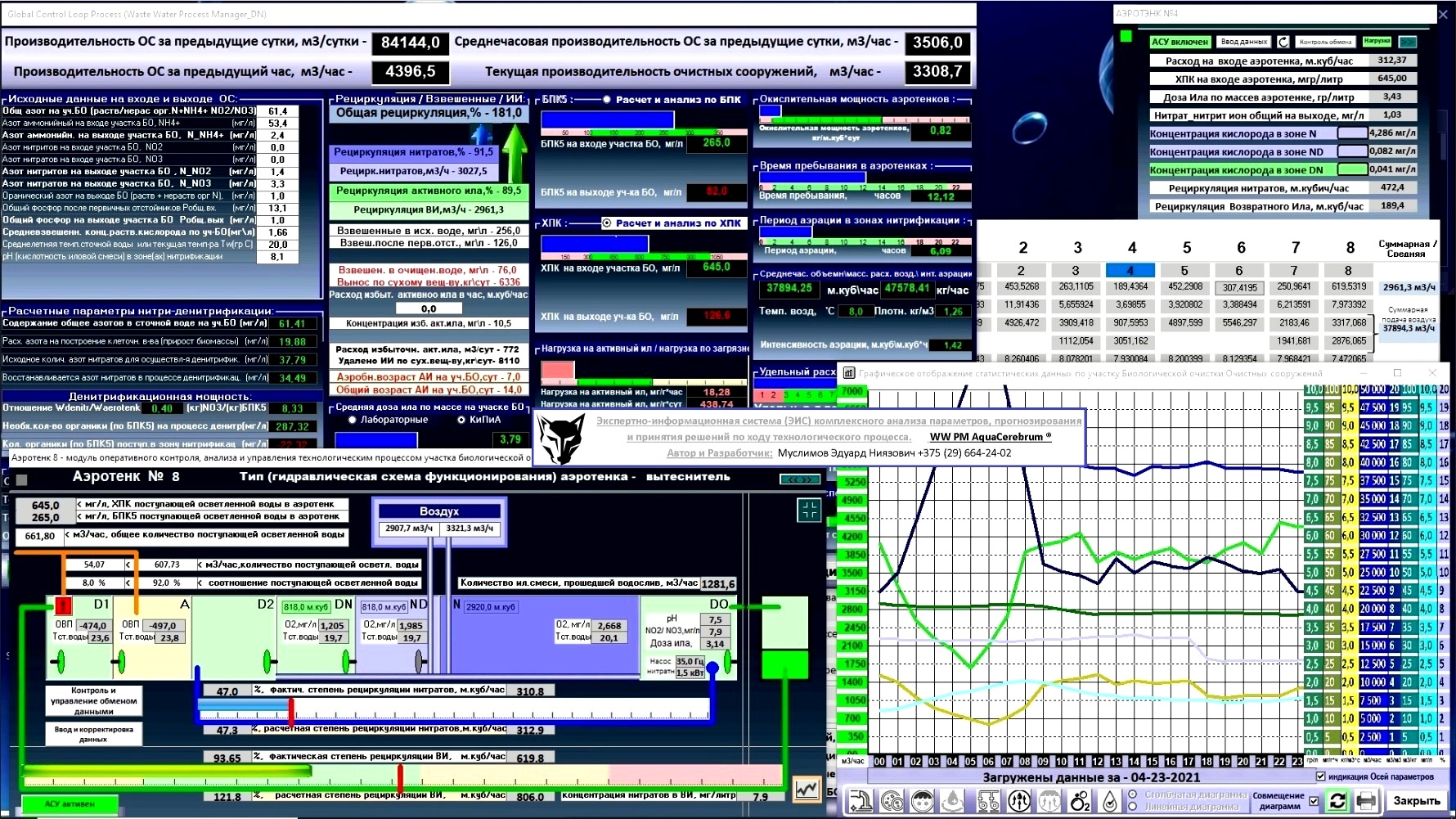Image resolution: width=1456 pixels, height=819 pixels.
Task: Click the grey square beside Аэротенк № 8 title
Action: click(22, 480)
